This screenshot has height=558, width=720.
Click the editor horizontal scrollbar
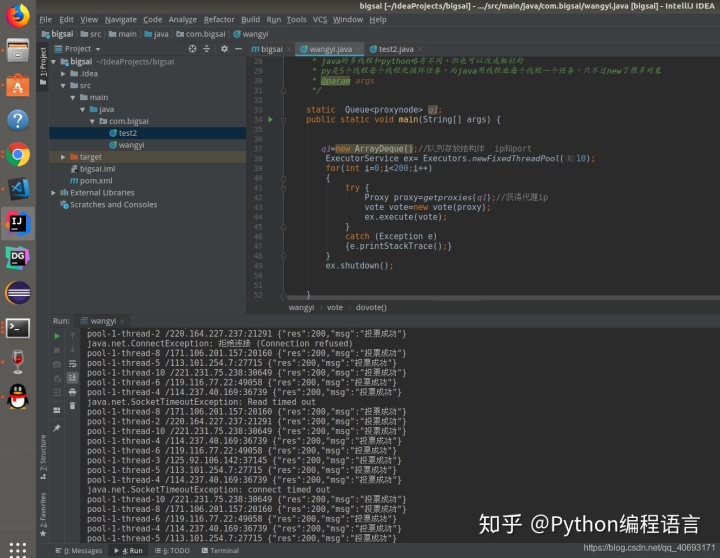[x=503, y=298]
